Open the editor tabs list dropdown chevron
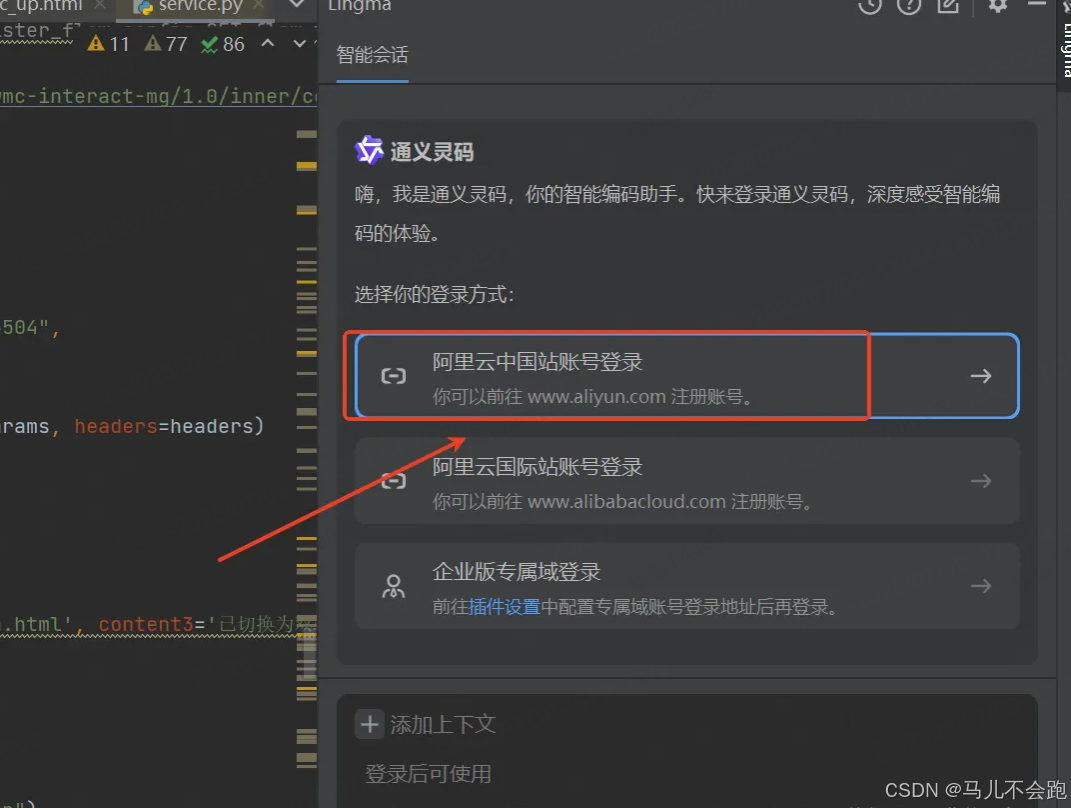 296,5
